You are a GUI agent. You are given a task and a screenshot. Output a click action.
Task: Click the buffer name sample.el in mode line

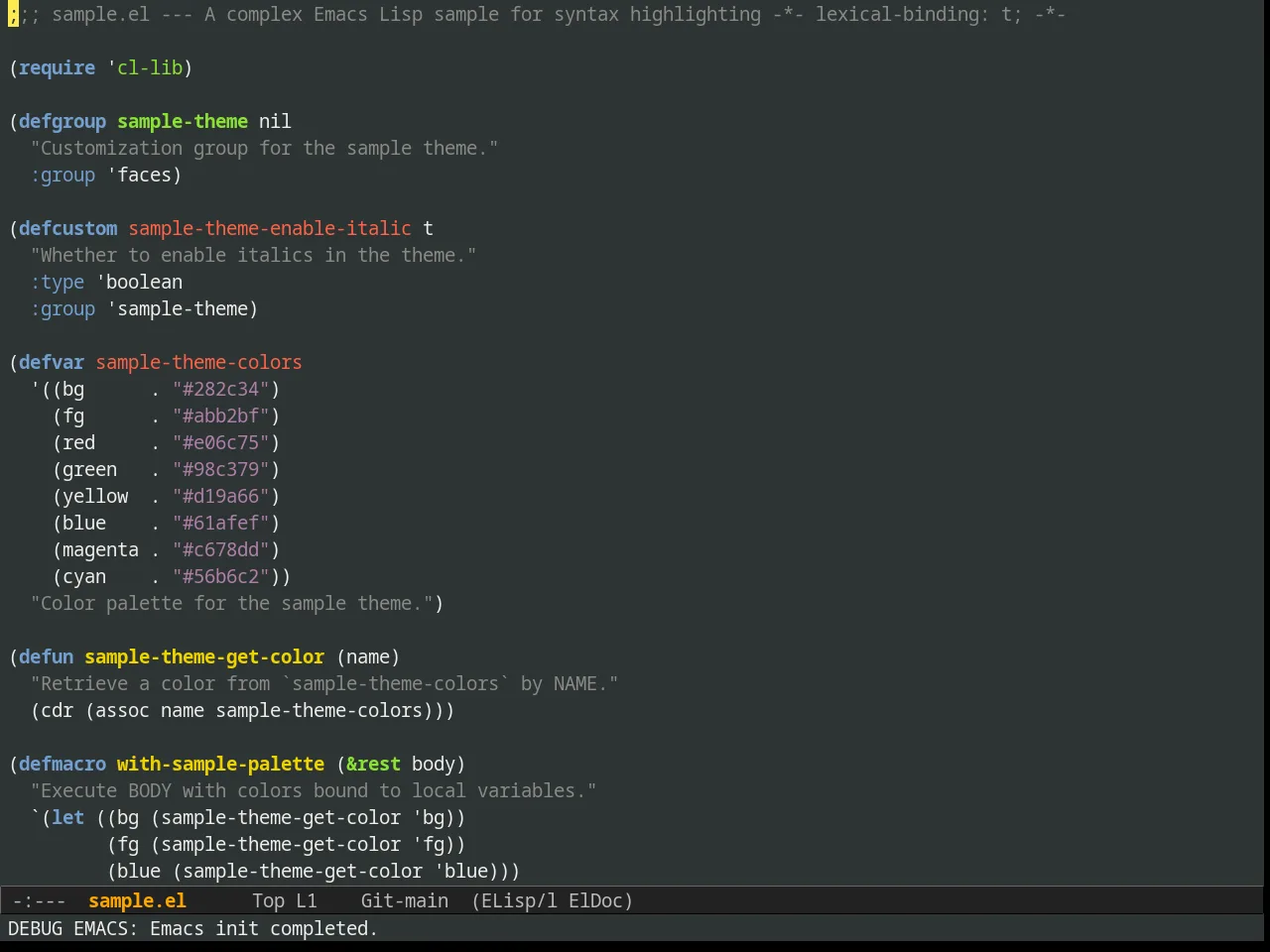(137, 900)
